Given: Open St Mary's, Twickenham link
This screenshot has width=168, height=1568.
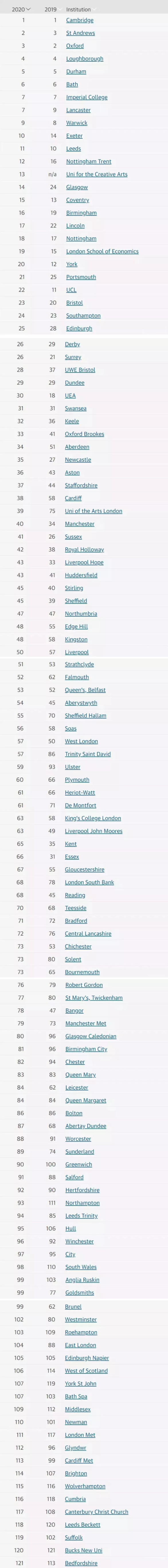Looking at the screenshot, I should pos(94,998).
